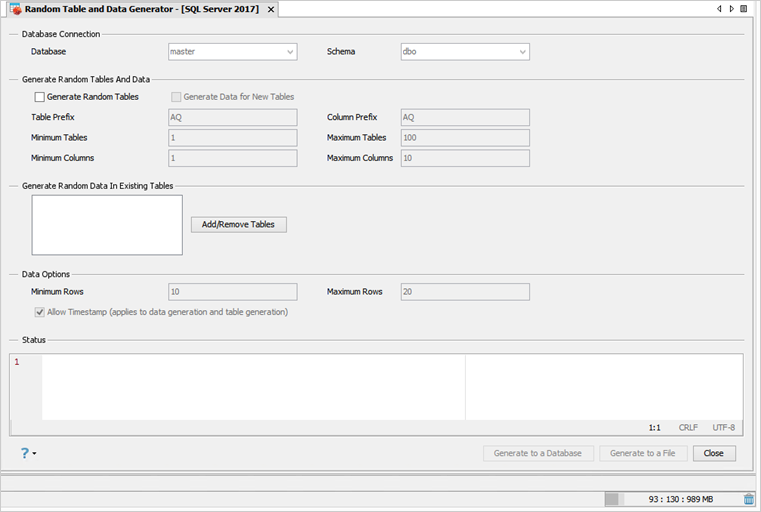Click the UTF-8 encoding indicator
761x512 pixels.
723,428
